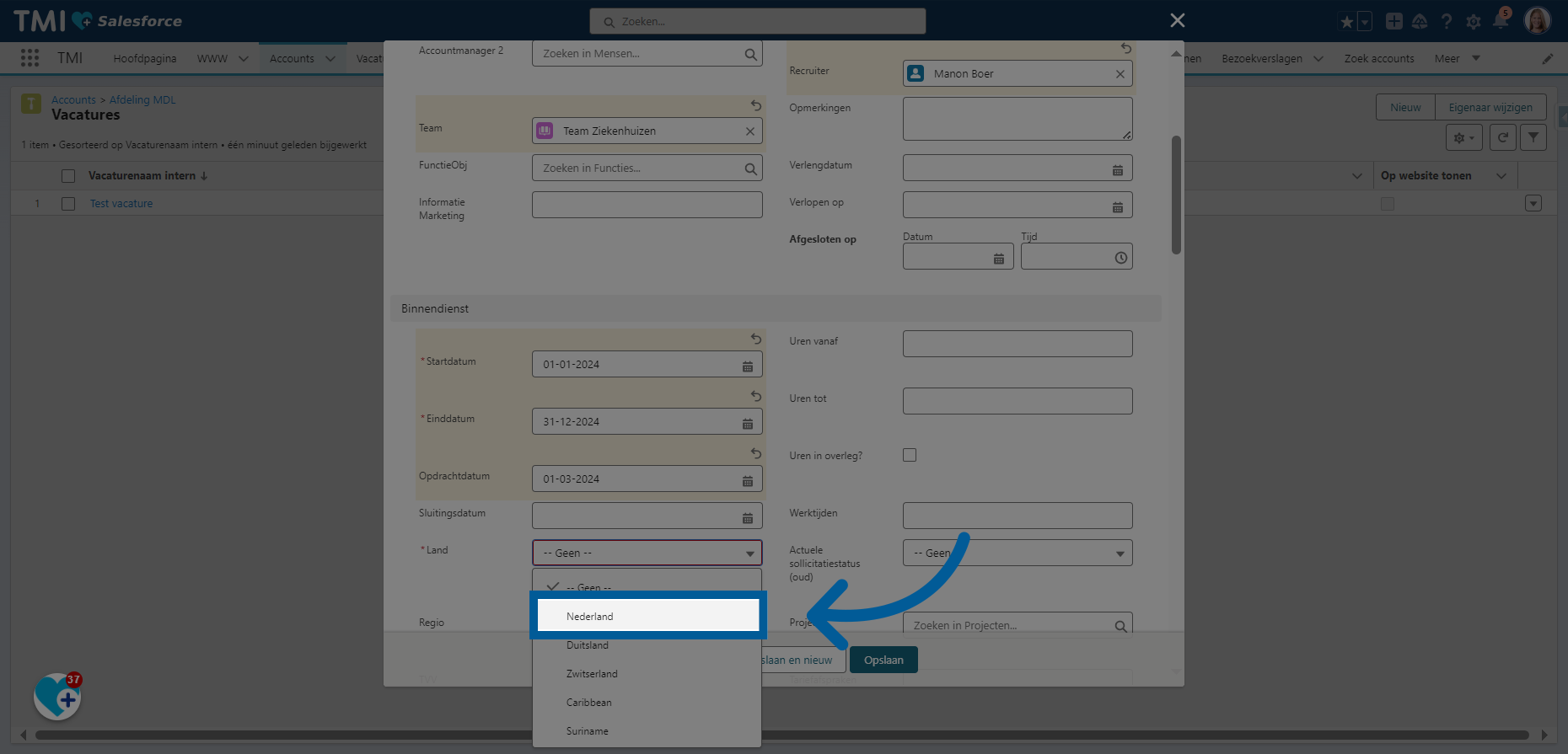Click the horizontal scrollbar at the bottom
The width and height of the screenshot is (1568, 754).
pyautogui.click(x=782, y=735)
